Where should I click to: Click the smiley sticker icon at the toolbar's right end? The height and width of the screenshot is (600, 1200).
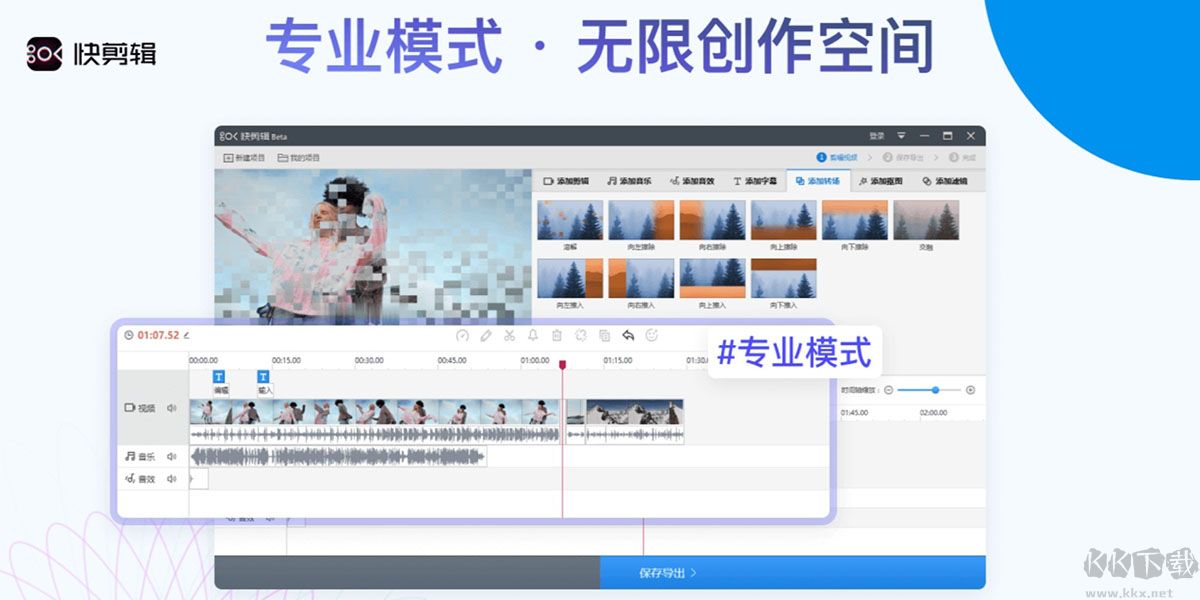tap(653, 337)
